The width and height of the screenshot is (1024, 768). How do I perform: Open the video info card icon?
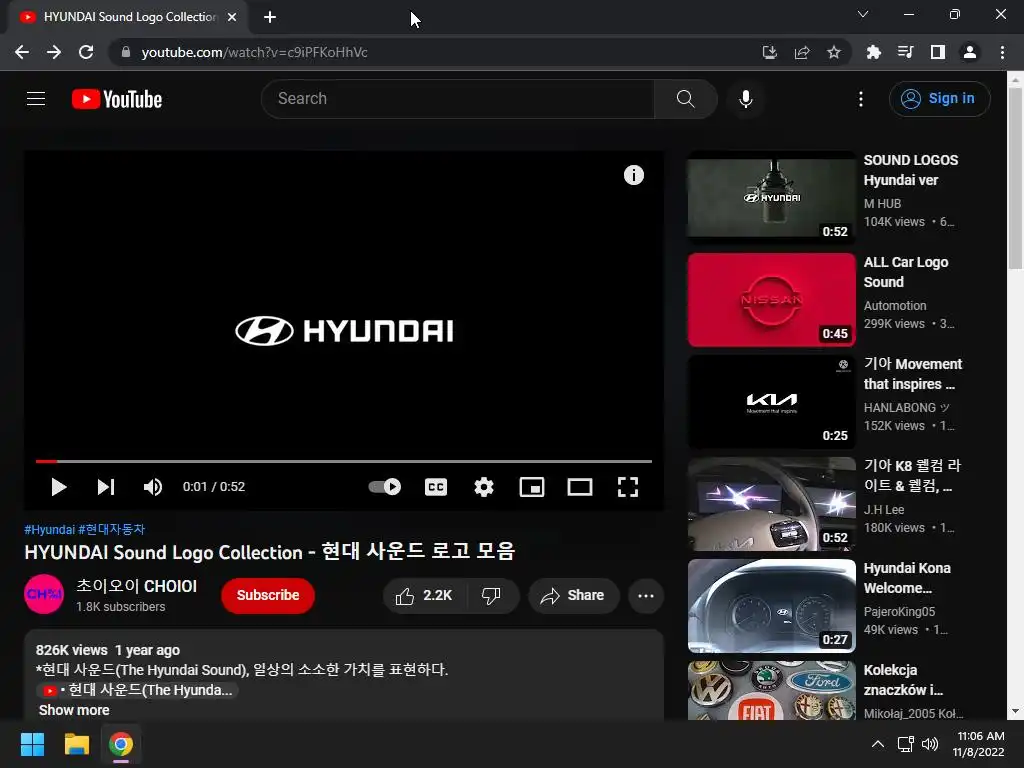[x=633, y=175]
